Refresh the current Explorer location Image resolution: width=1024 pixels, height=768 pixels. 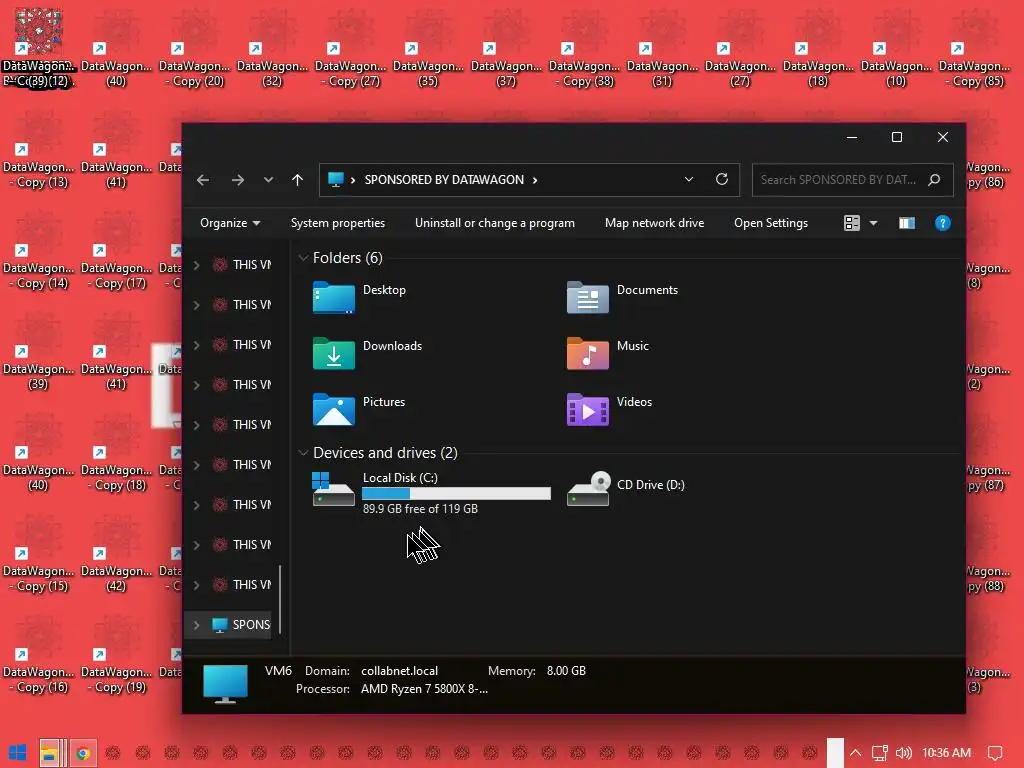(x=722, y=179)
